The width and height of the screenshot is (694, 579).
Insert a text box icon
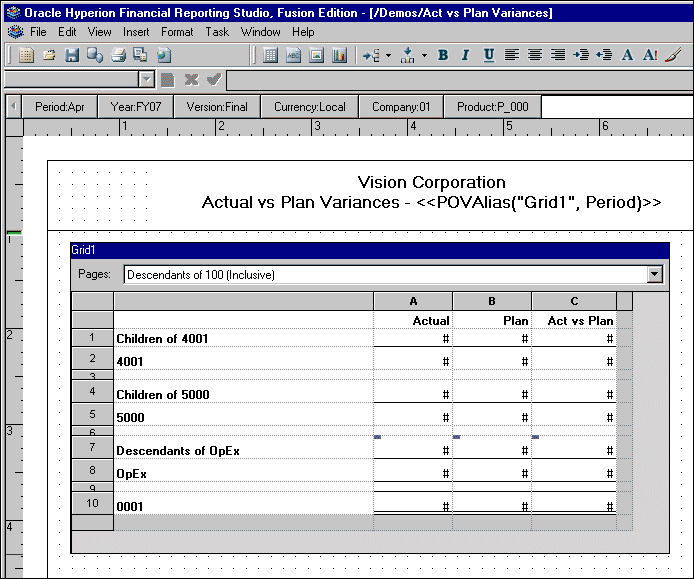coord(293,55)
